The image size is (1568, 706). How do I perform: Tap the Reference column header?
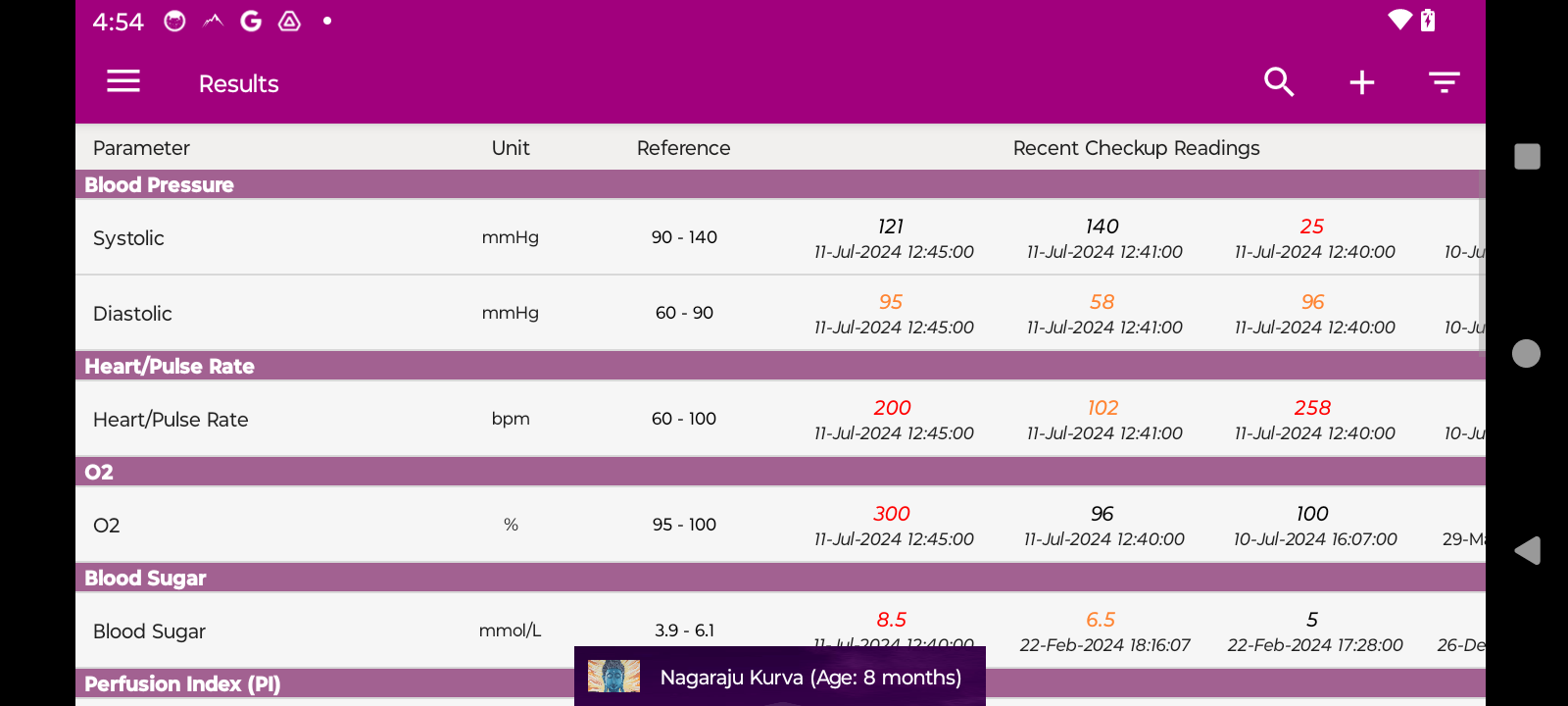click(684, 148)
